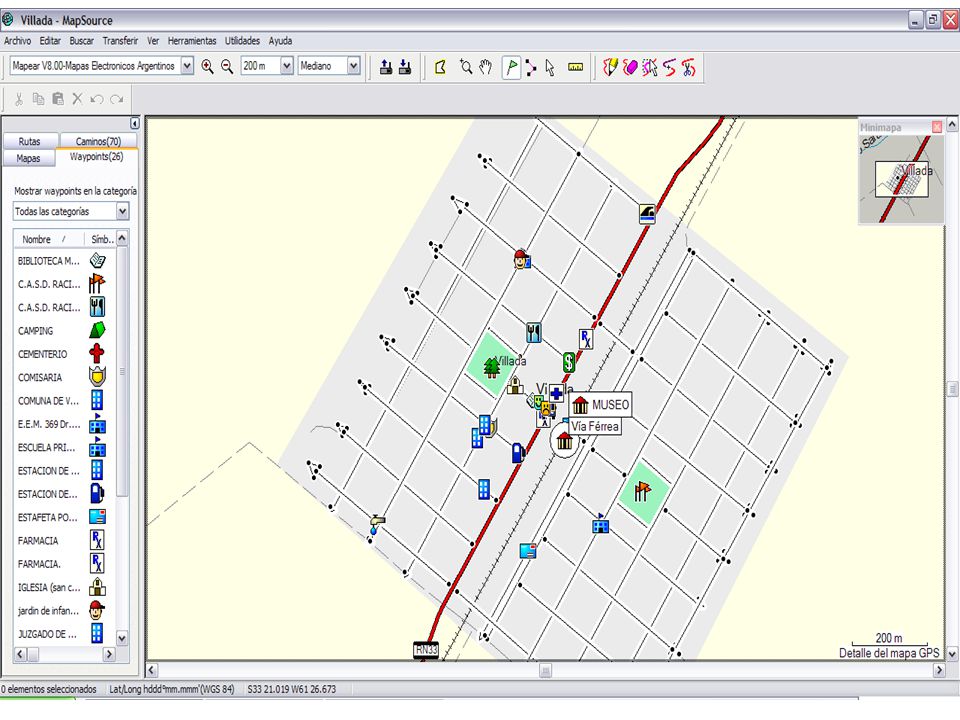Click the zoom out magnifier icon
Image resolution: width=960 pixels, height=720 pixels.
tap(227, 67)
